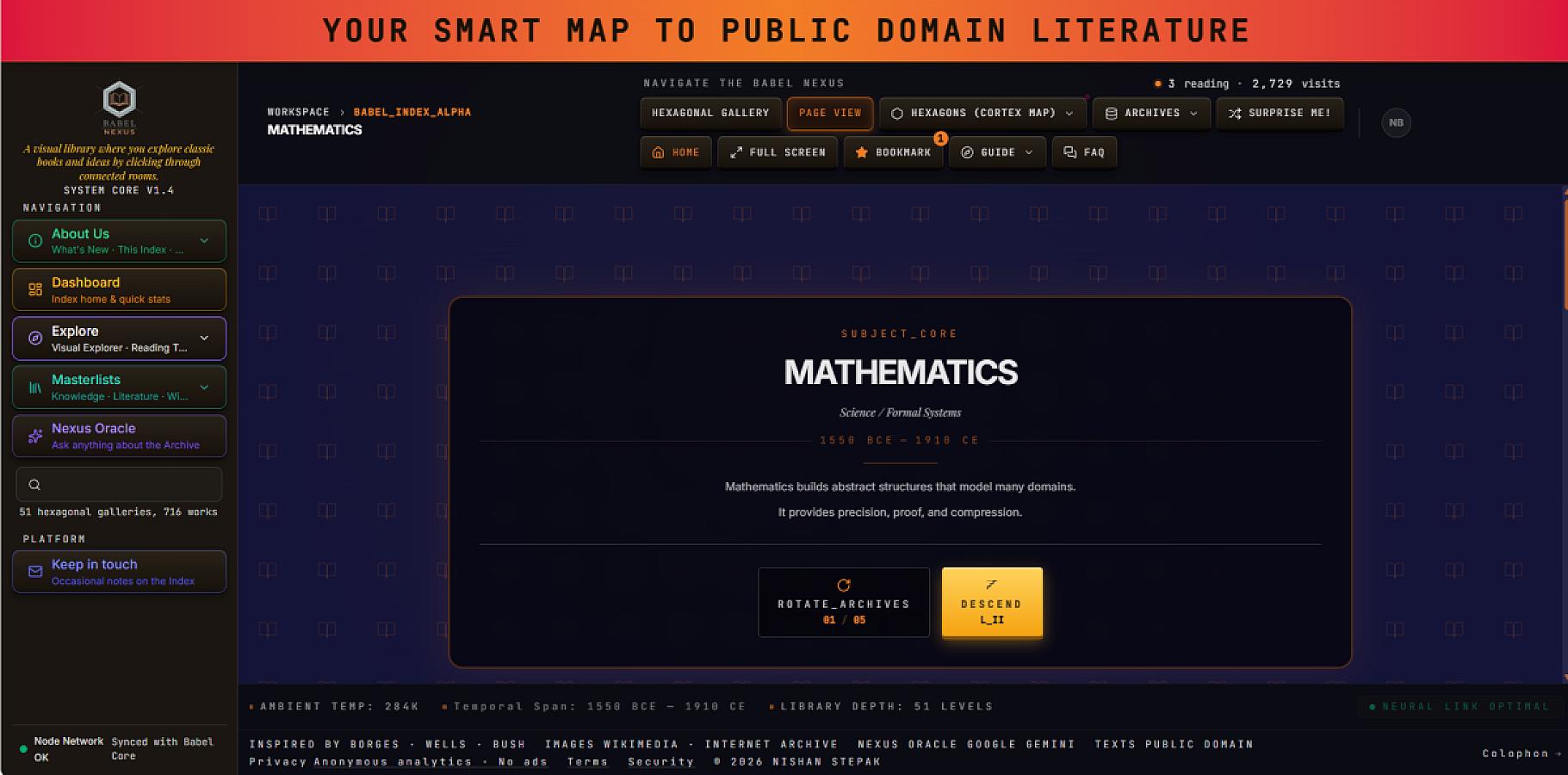The width and height of the screenshot is (1568, 775).
Task: Click the green Node Network status dot
Action: pos(23,749)
